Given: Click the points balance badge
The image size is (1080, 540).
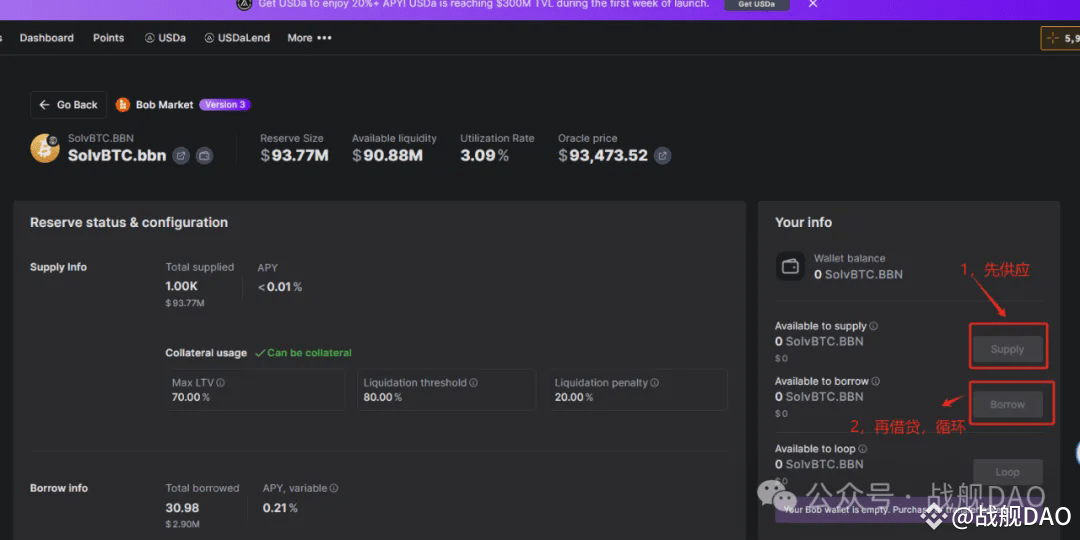Looking at the screenshot, I should click(x=1060, y=39).
